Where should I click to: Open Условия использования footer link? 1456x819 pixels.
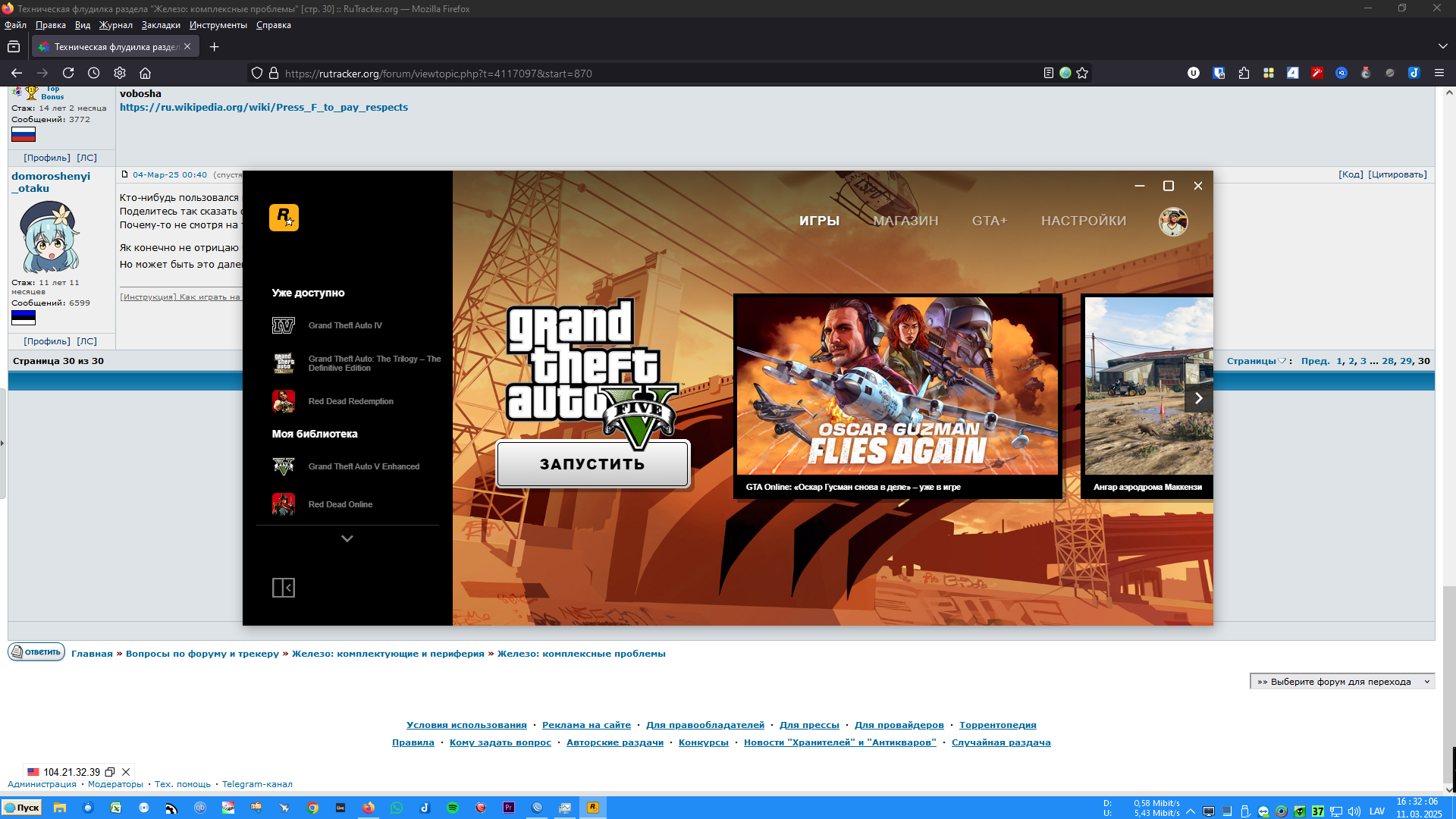466,726
